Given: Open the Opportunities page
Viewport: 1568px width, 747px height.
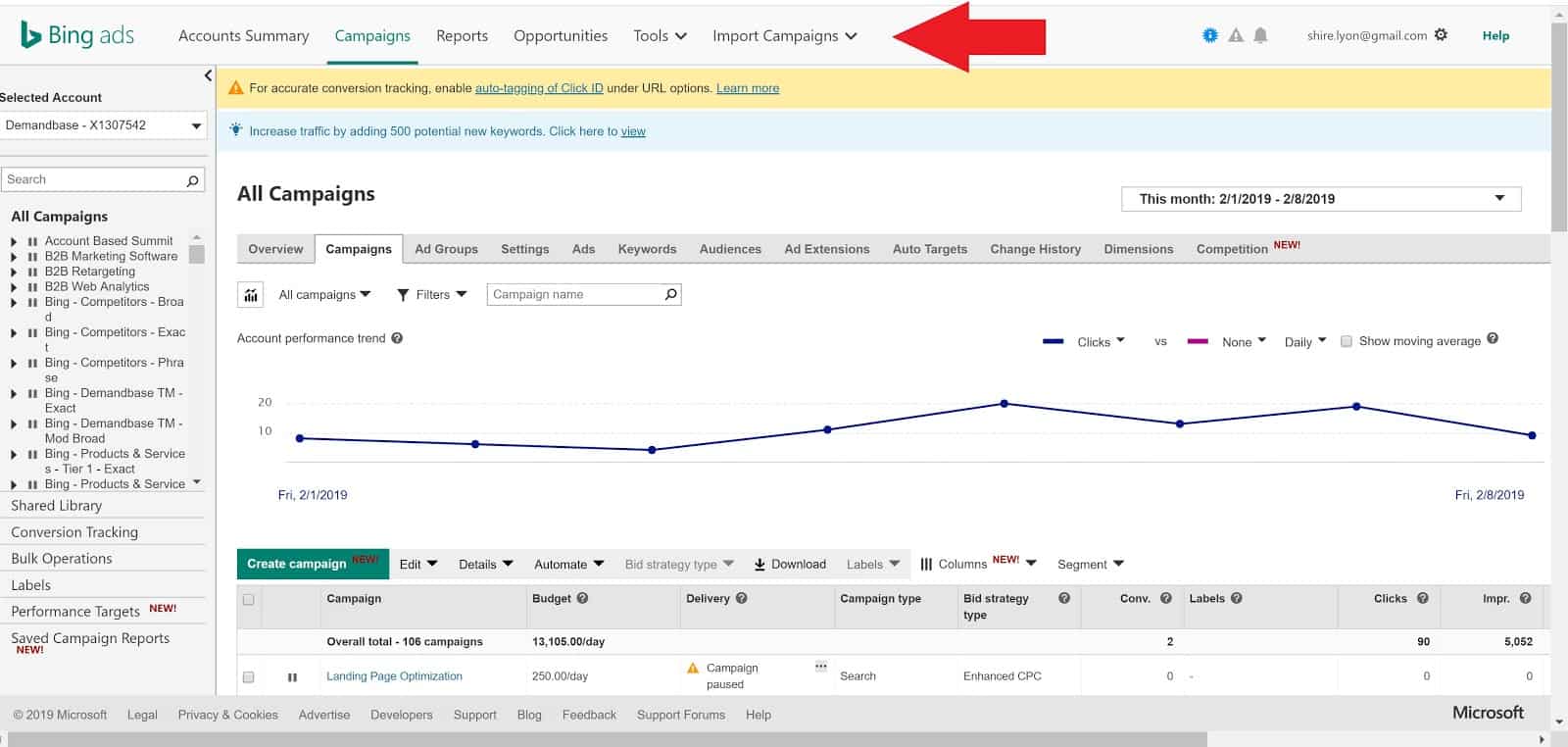Looking at the screenshot, I should [x=561, y=35].
